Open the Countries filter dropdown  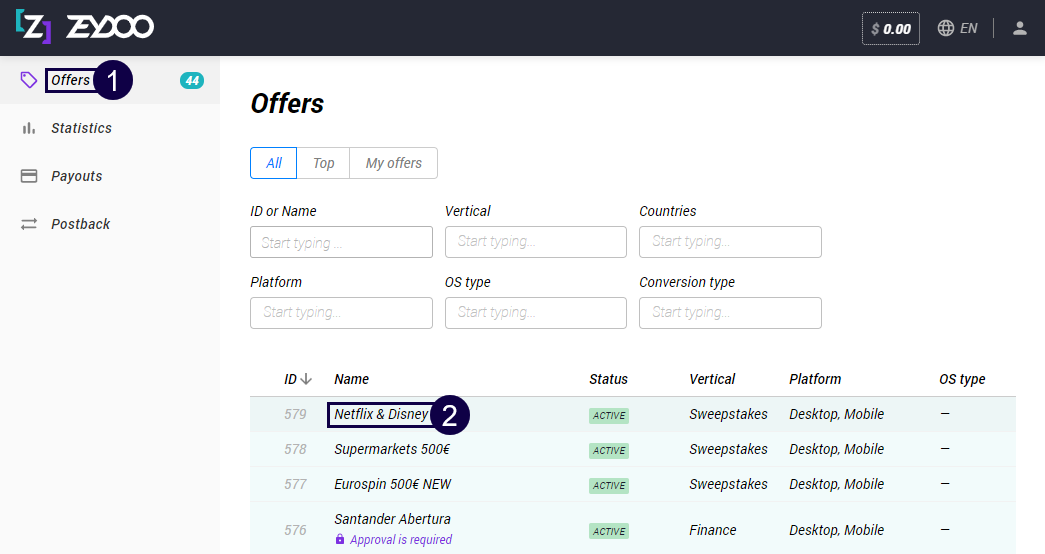click(730, 241)
